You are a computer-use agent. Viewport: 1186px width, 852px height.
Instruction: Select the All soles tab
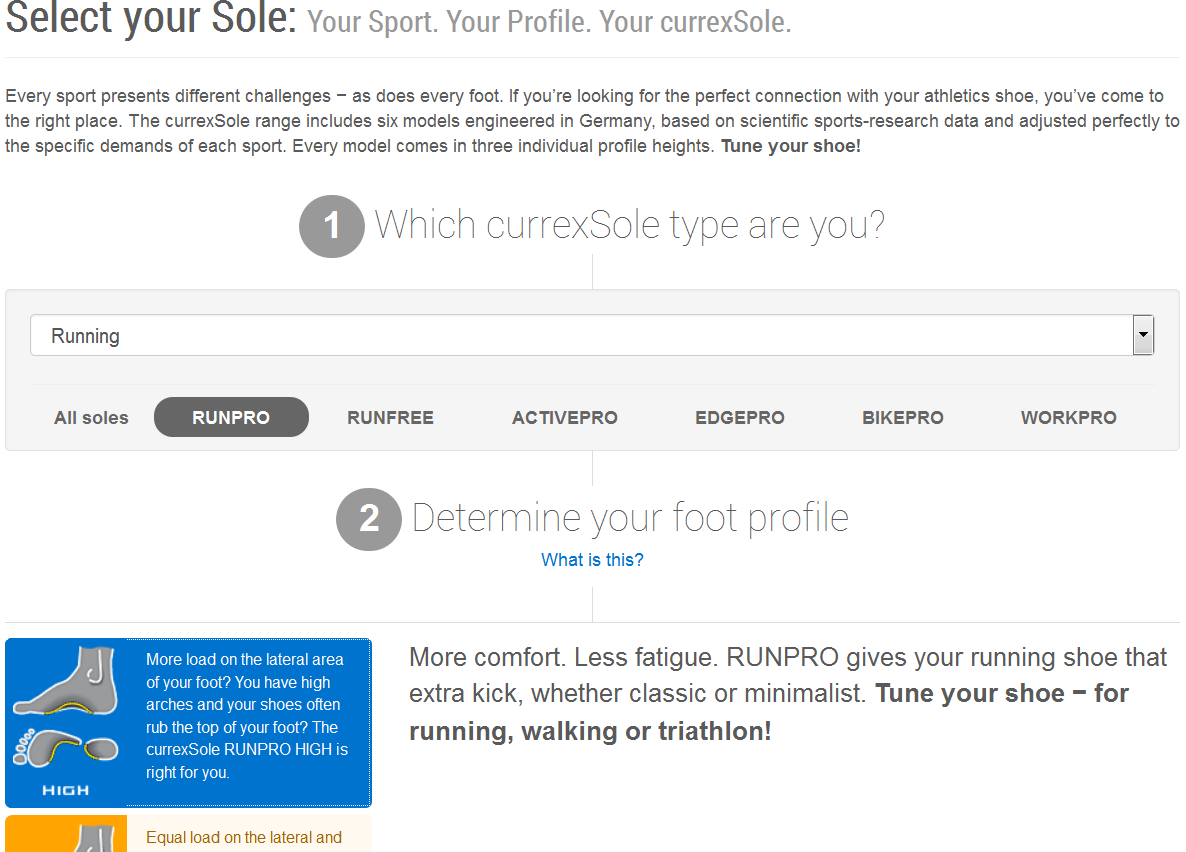coord(92,418)
